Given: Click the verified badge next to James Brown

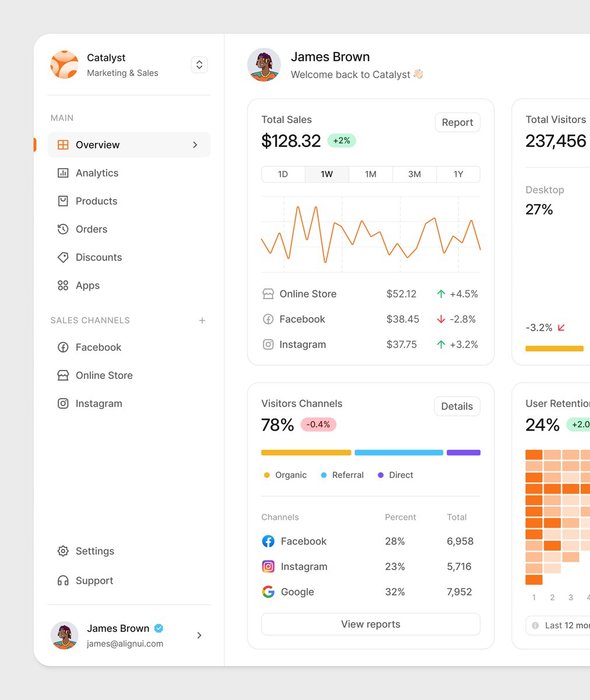Looking at the screenshot, I should point(158,628).
